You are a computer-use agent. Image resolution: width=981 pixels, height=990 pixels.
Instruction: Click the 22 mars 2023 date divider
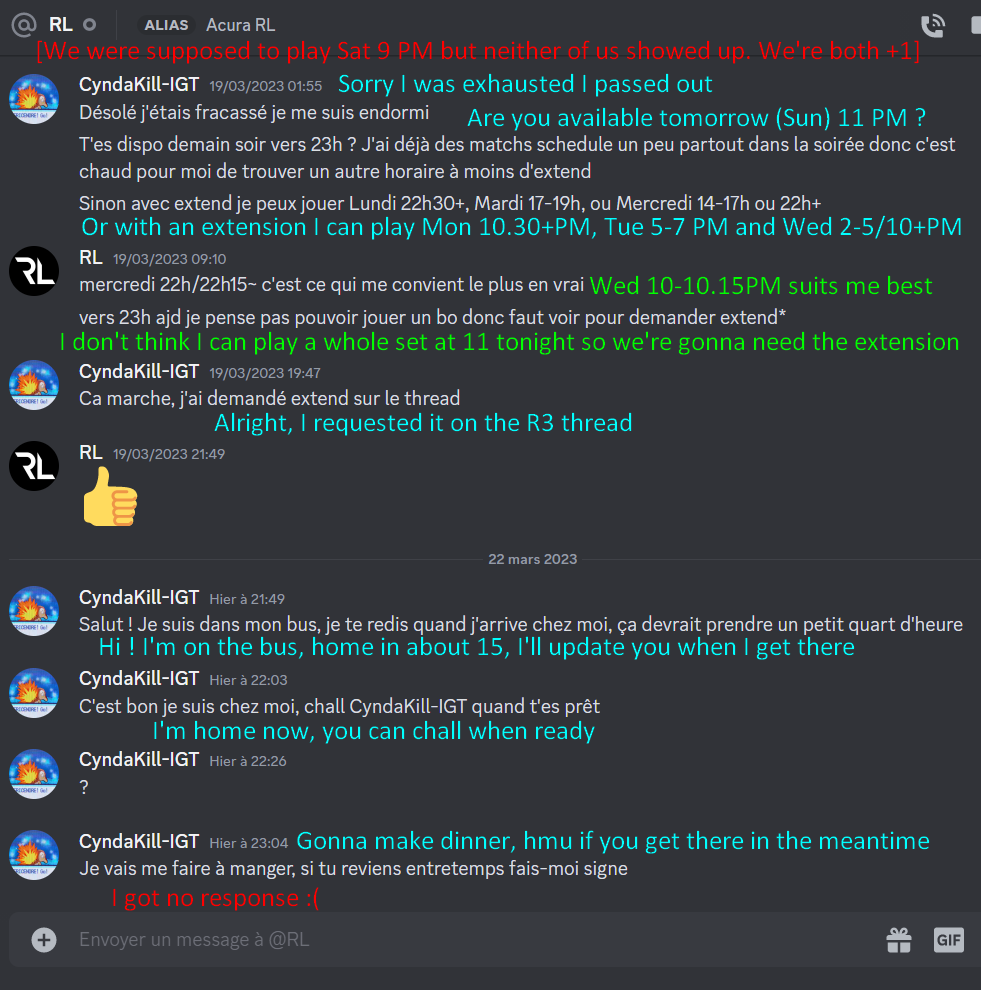[532, 559]
